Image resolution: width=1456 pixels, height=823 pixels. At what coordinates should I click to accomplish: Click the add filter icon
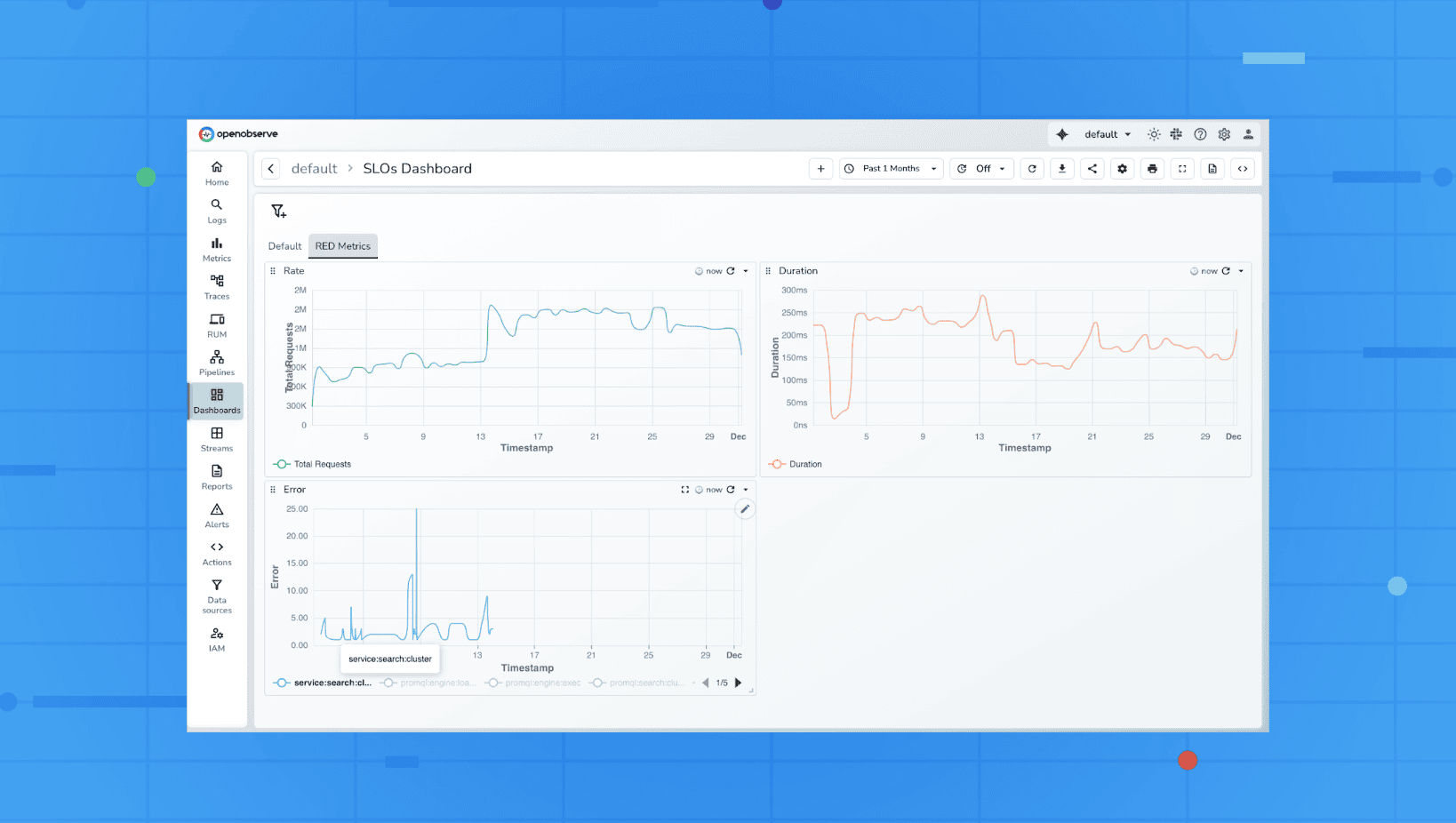(278, 211)
